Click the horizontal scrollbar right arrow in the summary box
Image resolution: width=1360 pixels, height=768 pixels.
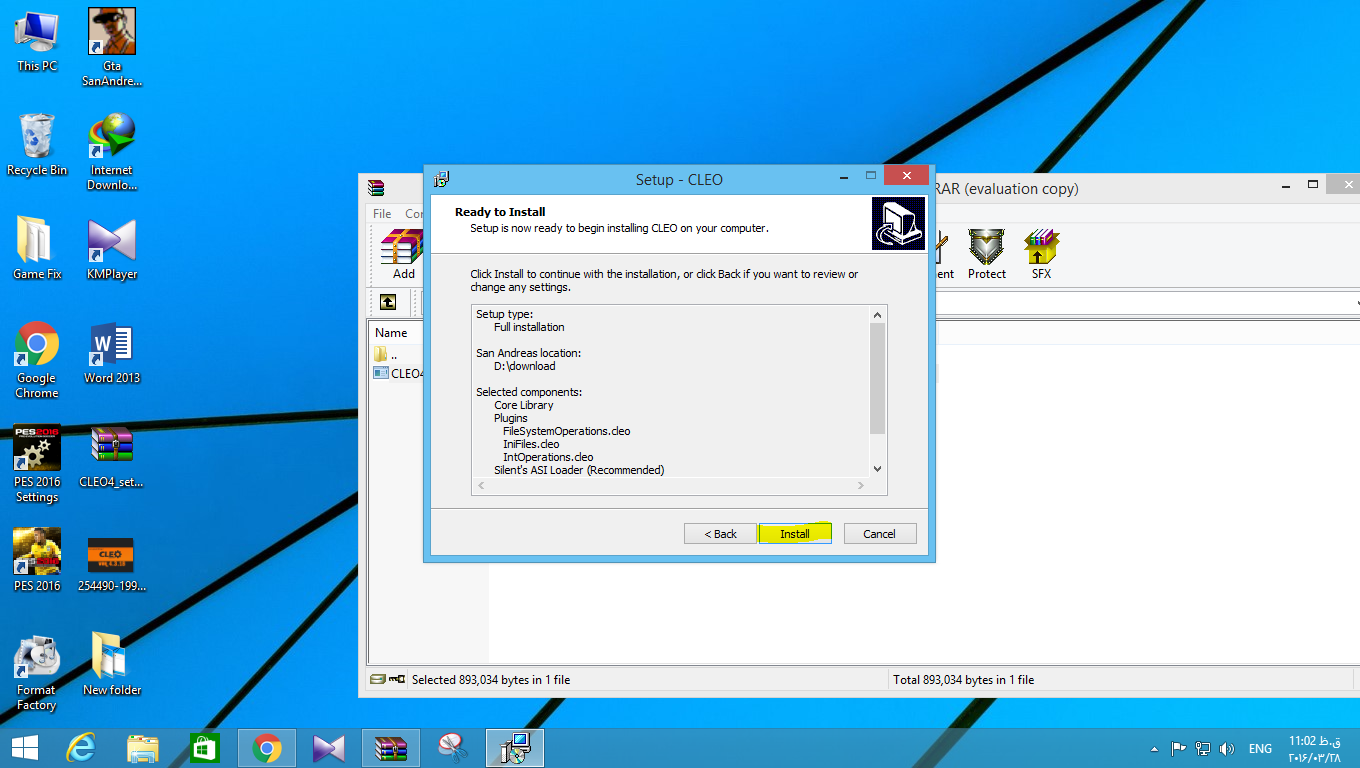[861, 485]
